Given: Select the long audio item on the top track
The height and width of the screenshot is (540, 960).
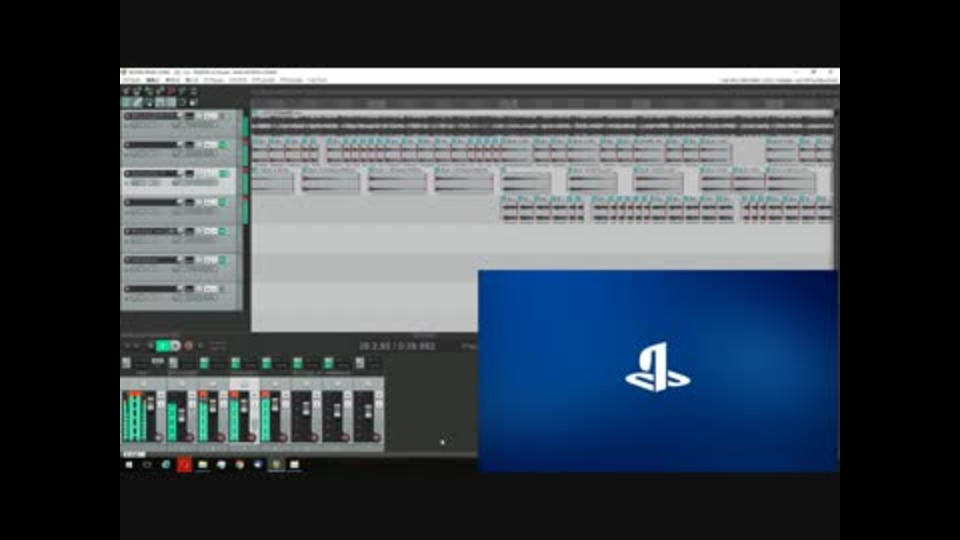Looking at the screenshot, I should [542, 123].
